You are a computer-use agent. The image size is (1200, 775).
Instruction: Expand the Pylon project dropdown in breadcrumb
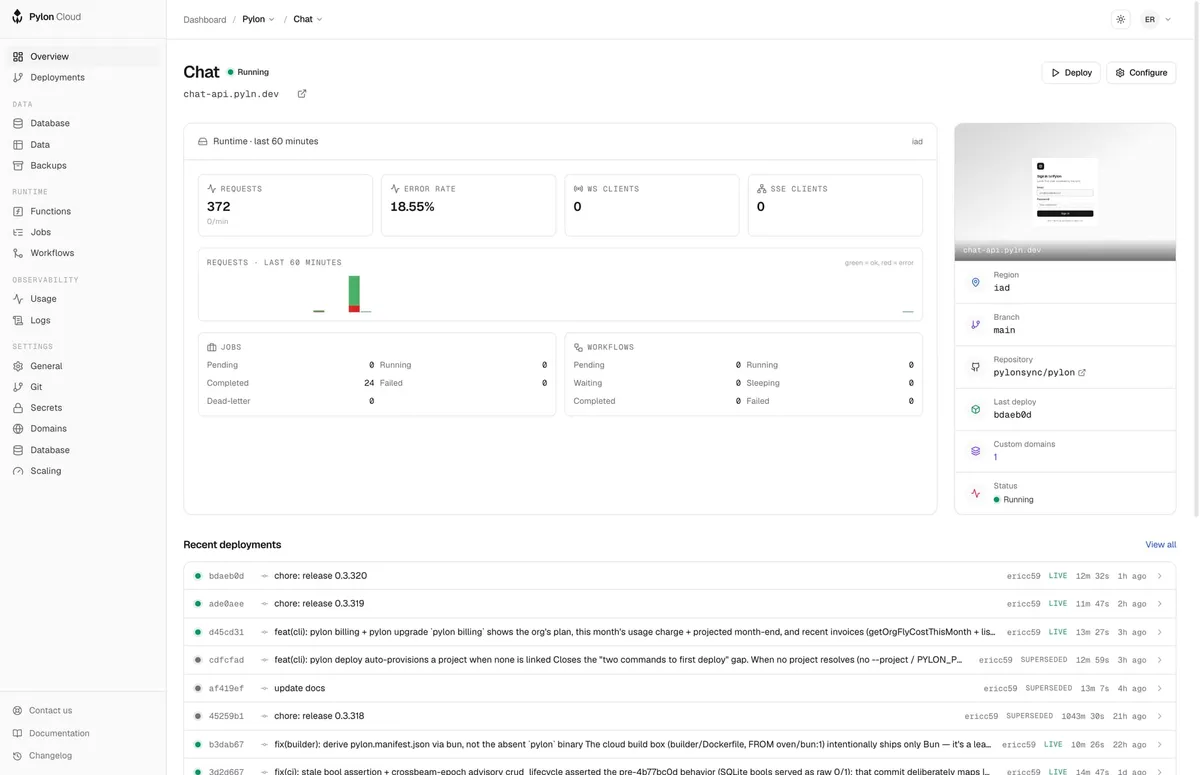pyautogui.click(x=258, y=19)
